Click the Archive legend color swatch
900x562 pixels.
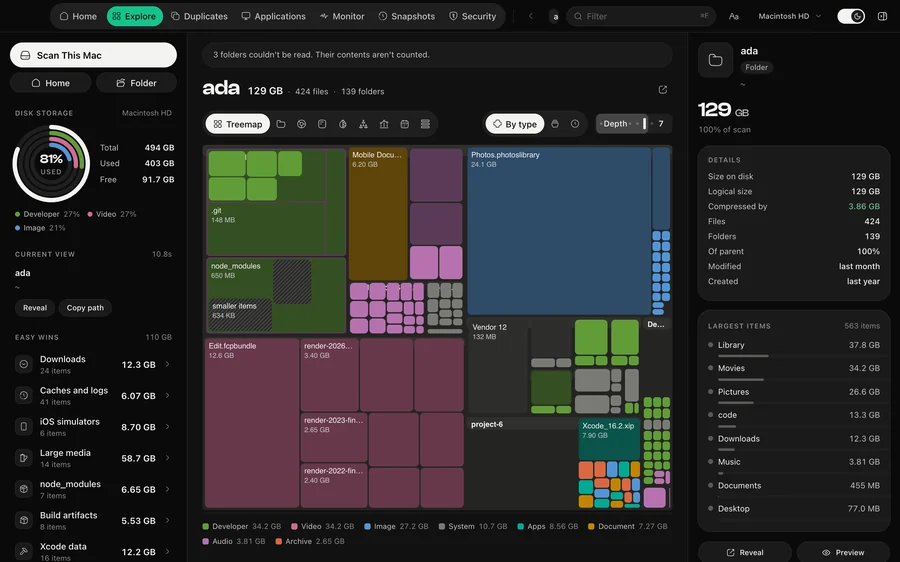(278, 541)
